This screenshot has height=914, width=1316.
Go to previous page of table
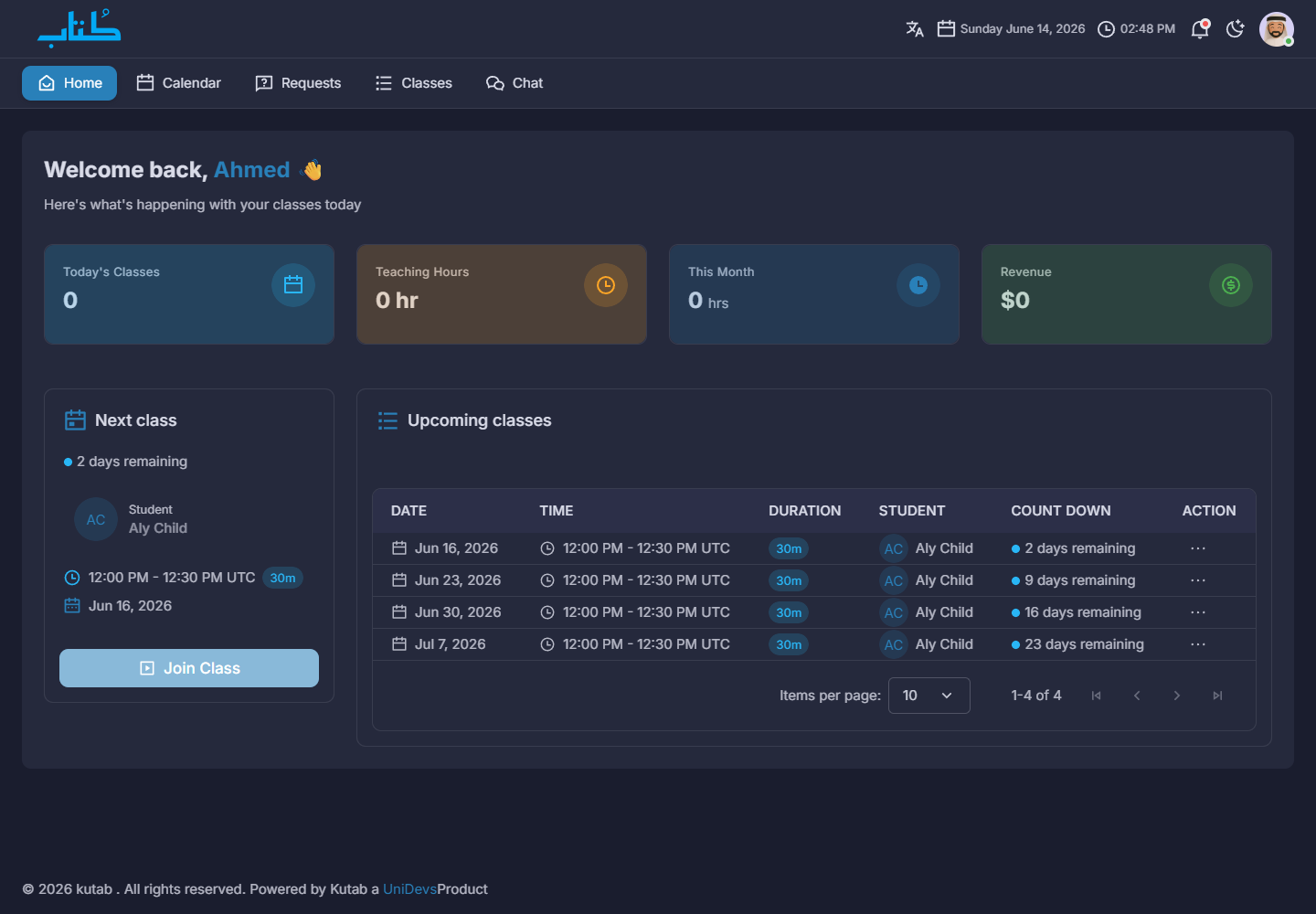1136,696
